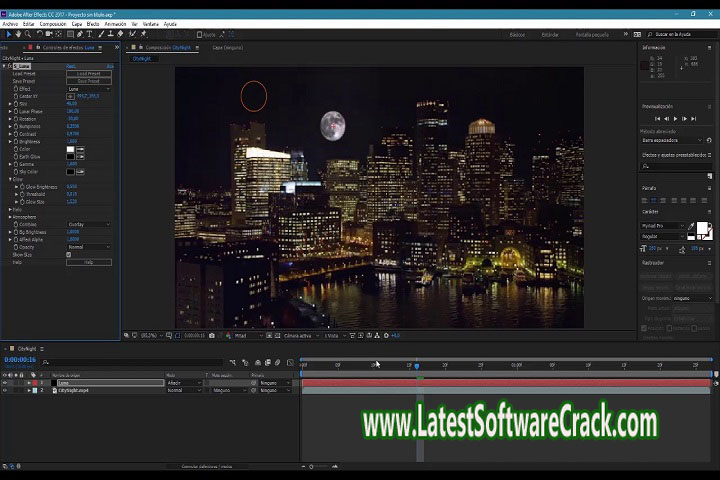Select the Puppet Pin tool

[143, 34]
